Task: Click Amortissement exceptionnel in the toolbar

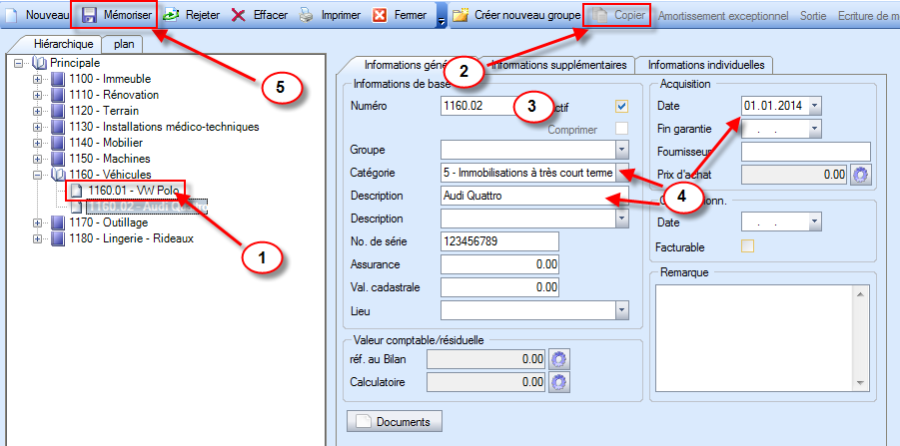Action: [723, 15]
